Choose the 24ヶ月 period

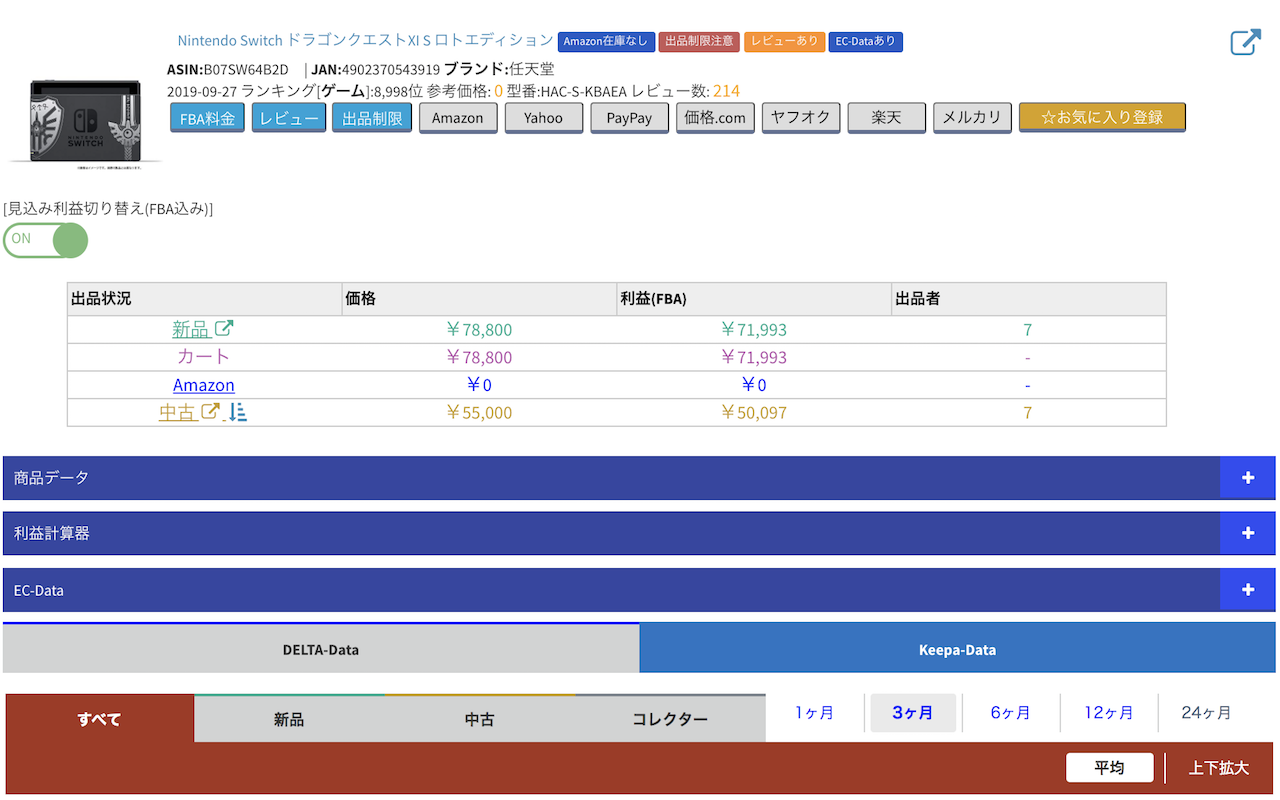1207,713
